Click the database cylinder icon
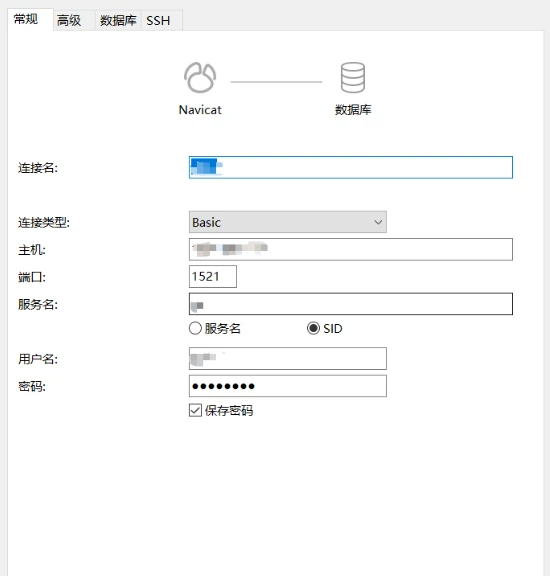The image size is (550, 576). [353, 78]
